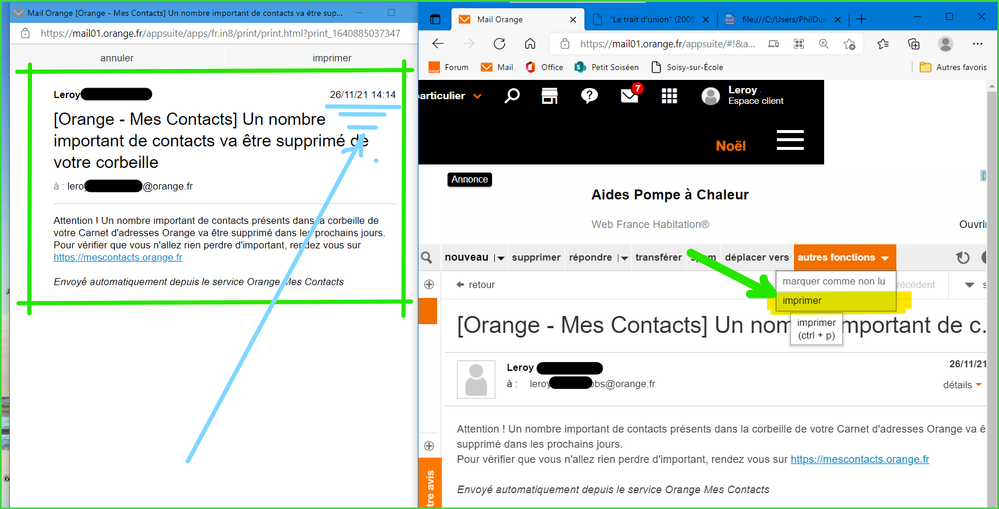Viewport: 999px width, 509px height.
Task: Click the Leroy Espace client avatar
Action: pyautogui.click(x=711, y=96)
